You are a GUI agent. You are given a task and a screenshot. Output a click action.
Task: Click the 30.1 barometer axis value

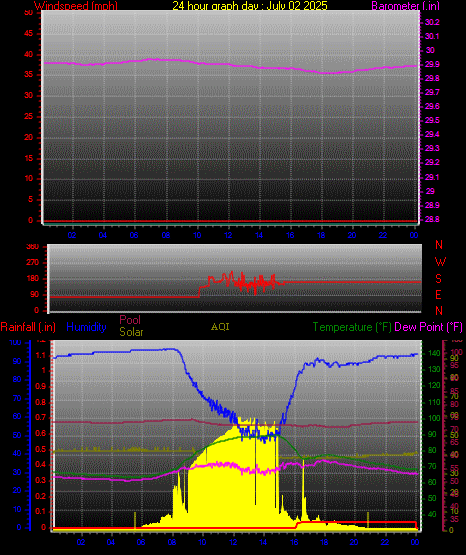[432, 36]
